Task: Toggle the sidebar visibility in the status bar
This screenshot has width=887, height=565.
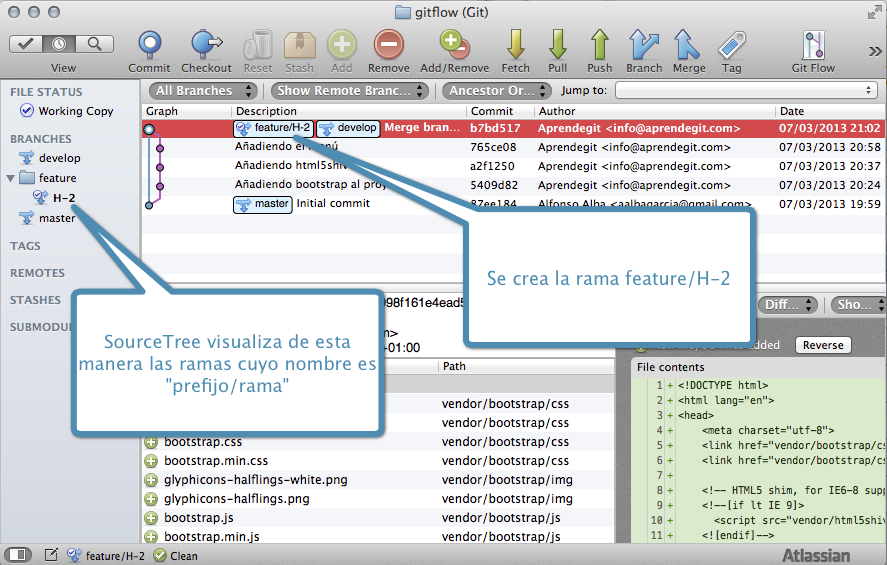Action: coord(17,555)
